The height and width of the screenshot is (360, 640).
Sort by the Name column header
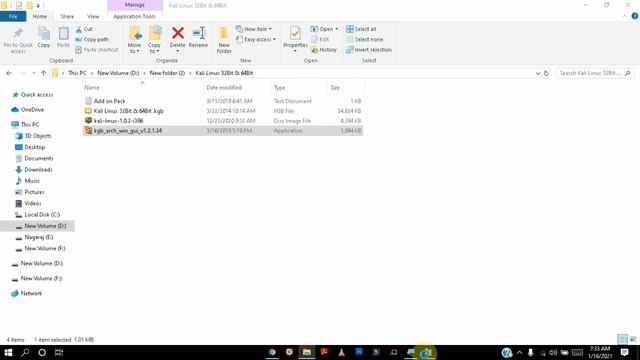coord(142,87)
